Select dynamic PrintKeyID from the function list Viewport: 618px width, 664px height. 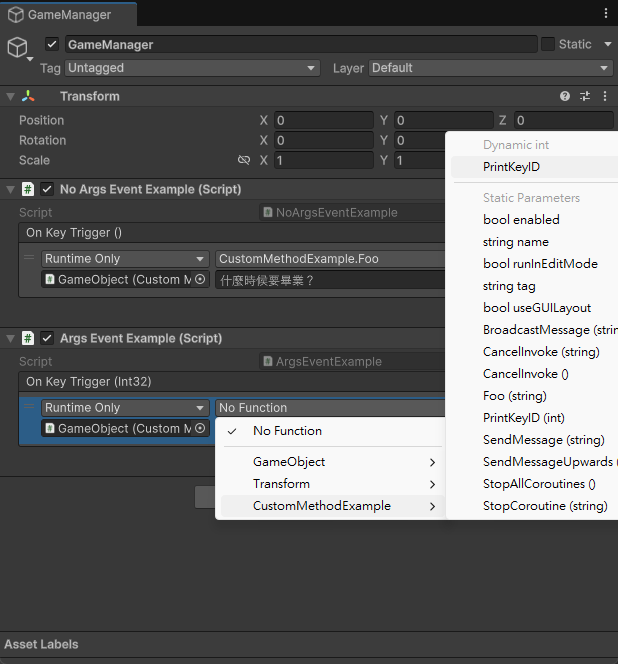tap(511, 167)
